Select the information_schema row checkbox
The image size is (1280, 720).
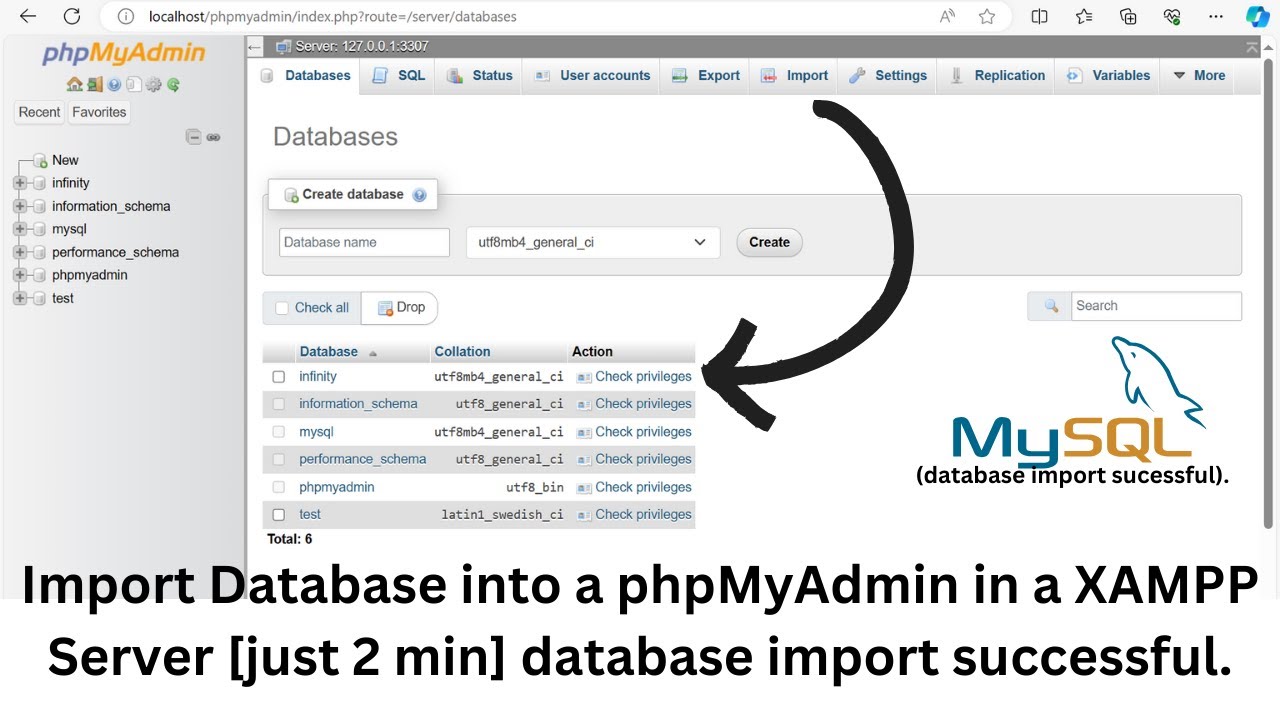tap(279, 404)
